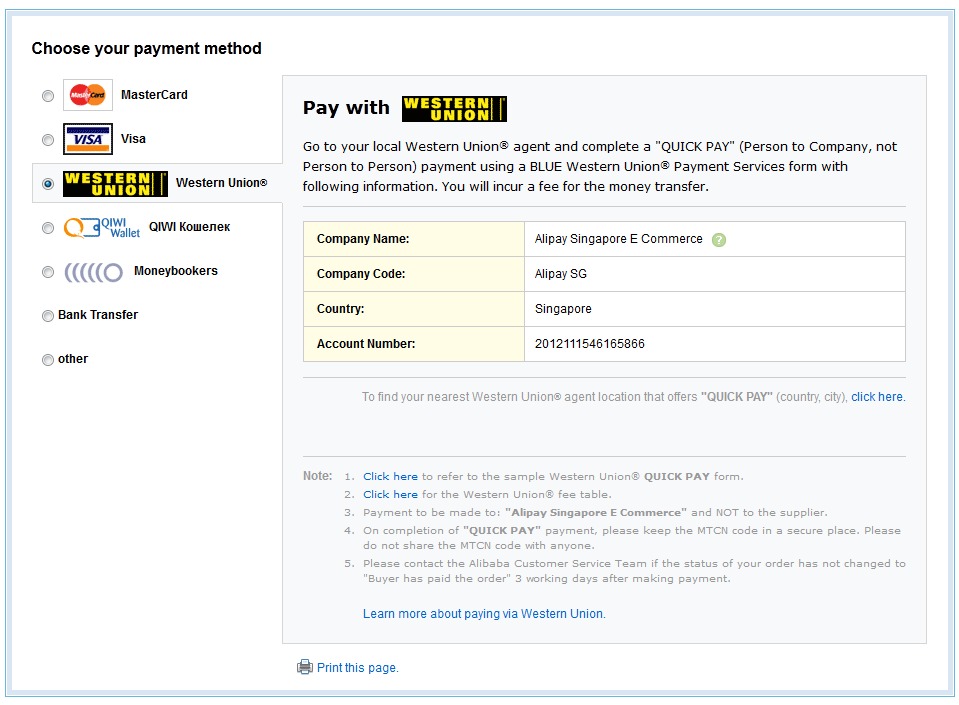The width and height of the screenshot is (959, 705).
Task: Select the Visa radio button
Action: click(48, 140)
